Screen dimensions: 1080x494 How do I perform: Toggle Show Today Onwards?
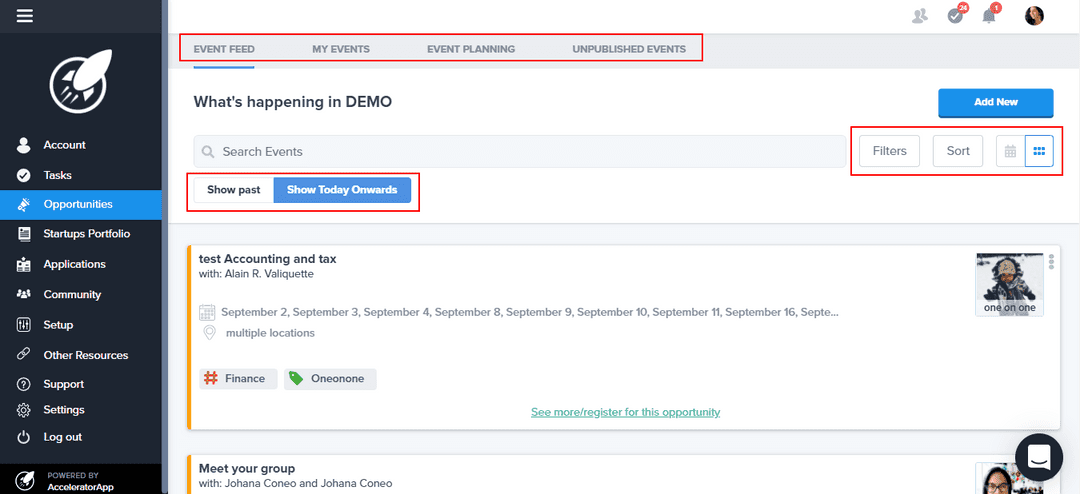coord(342,190)
